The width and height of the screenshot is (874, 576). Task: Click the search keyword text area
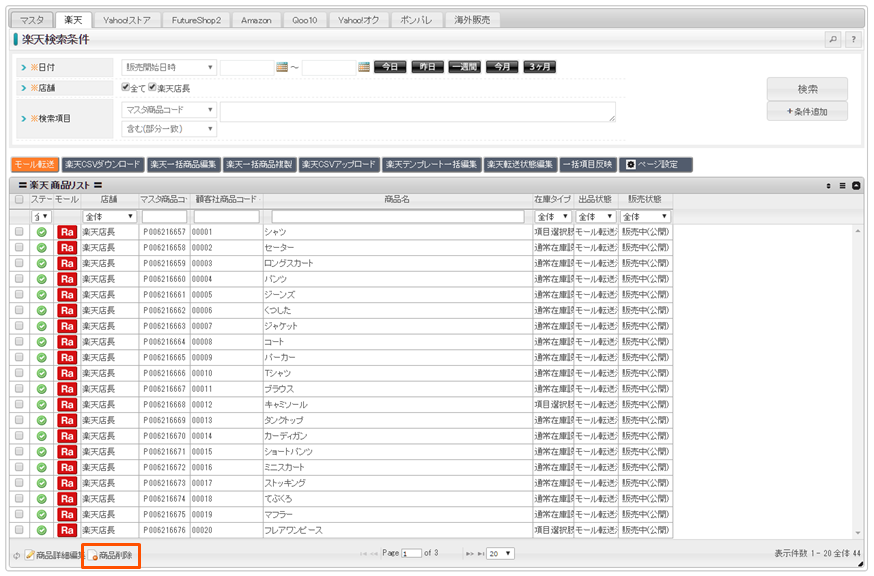pyautogui.click(x=417, y=112)
